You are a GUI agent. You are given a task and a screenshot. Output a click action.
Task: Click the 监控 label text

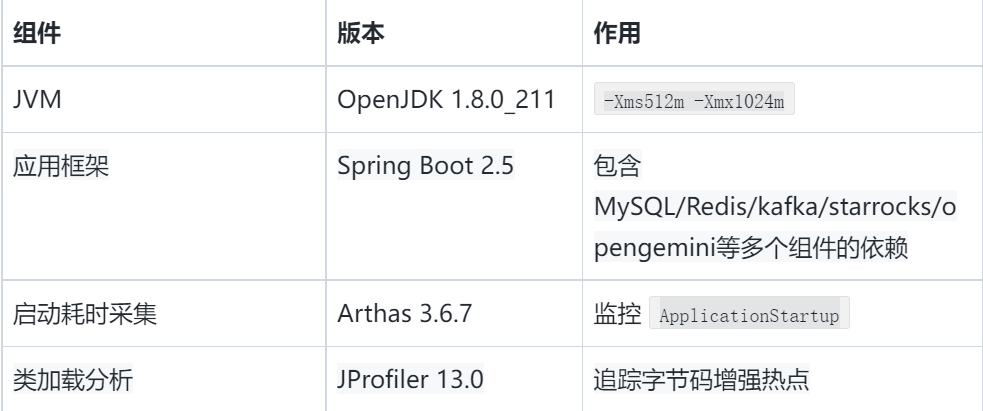click(x=618, y=313)
